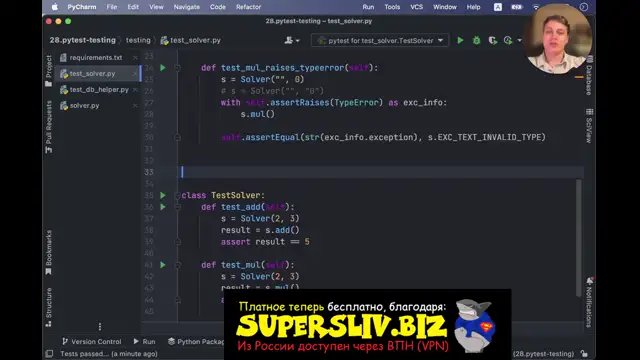
Task: Open the tabs overflow three-dots icon
Action: coord(100,327)
